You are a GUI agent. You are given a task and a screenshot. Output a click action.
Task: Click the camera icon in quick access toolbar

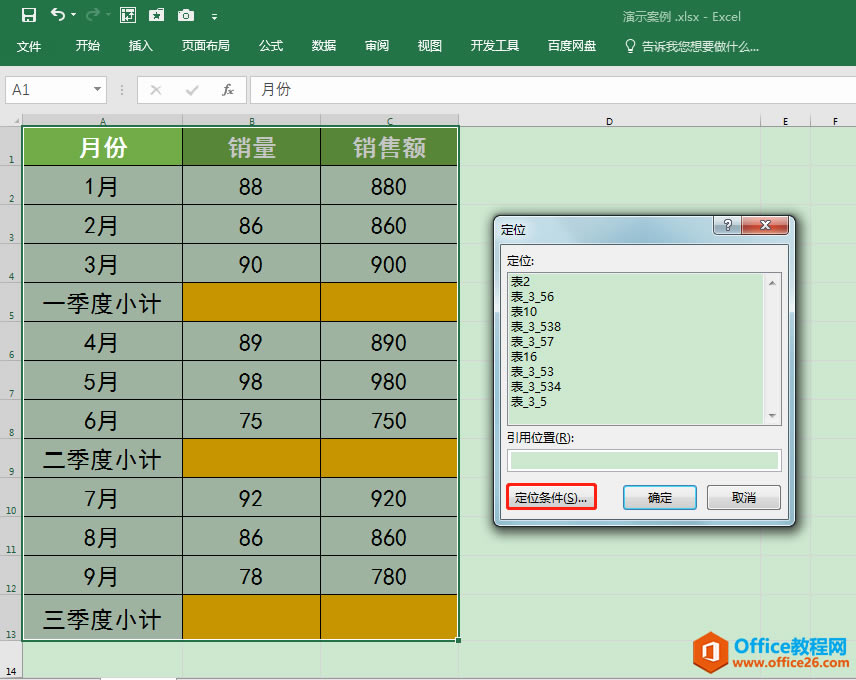186,15
